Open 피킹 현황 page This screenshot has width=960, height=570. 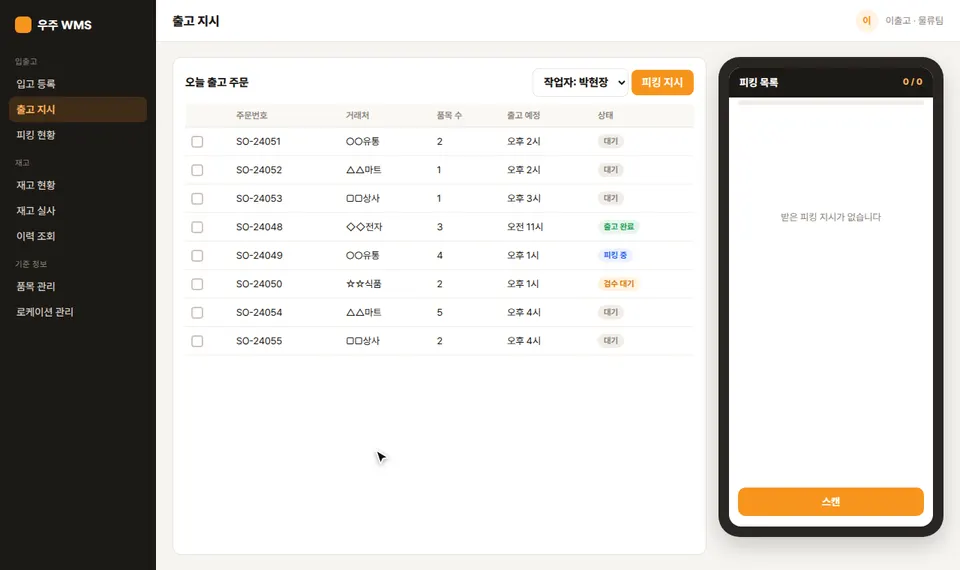point(78,135)
